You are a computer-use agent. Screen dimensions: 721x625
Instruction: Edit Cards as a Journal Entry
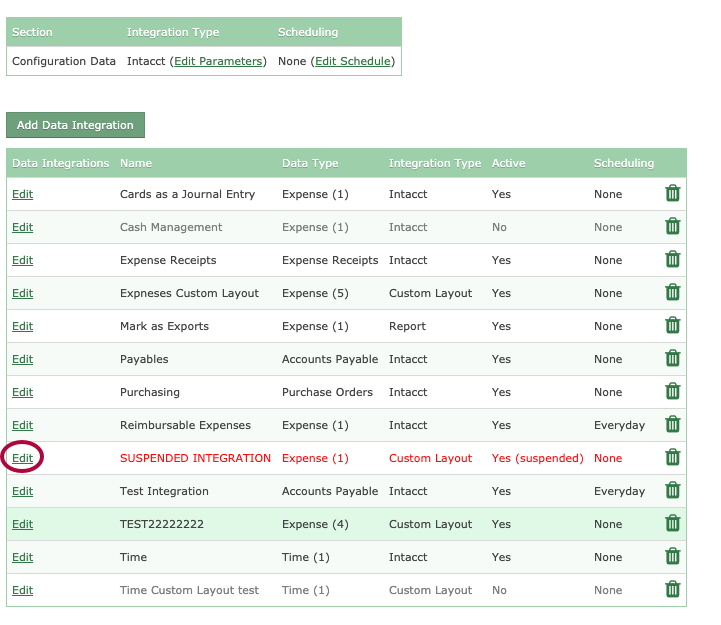coord(23,194)
